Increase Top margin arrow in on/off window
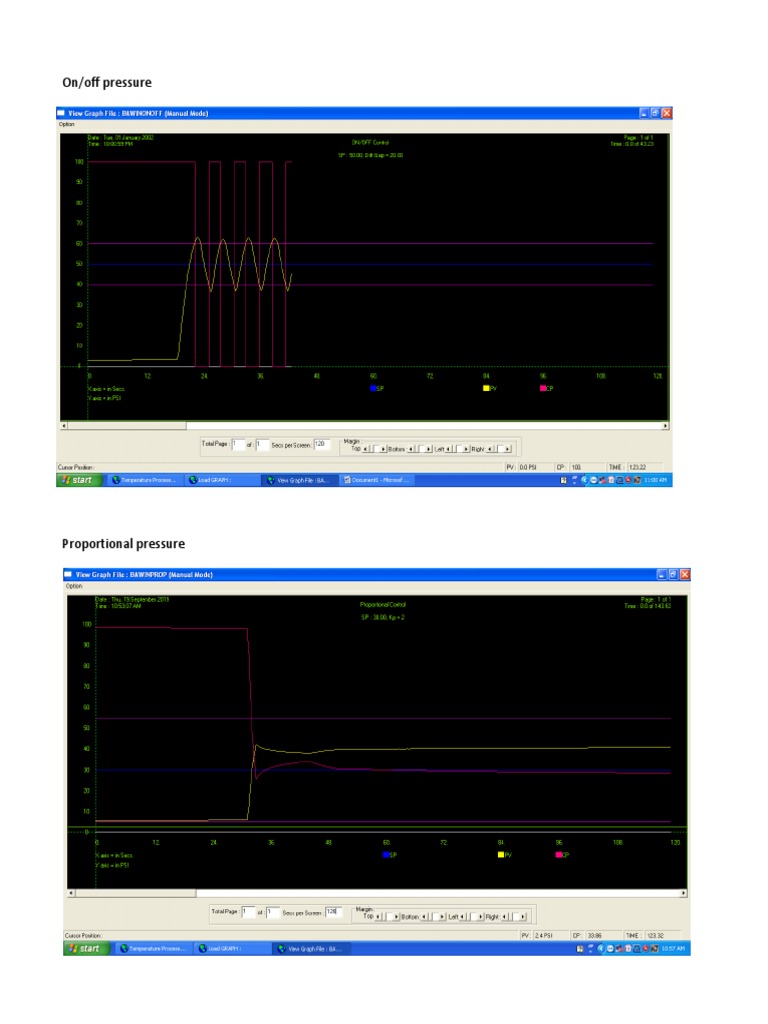768x1024 pixels. pos(381,449)
